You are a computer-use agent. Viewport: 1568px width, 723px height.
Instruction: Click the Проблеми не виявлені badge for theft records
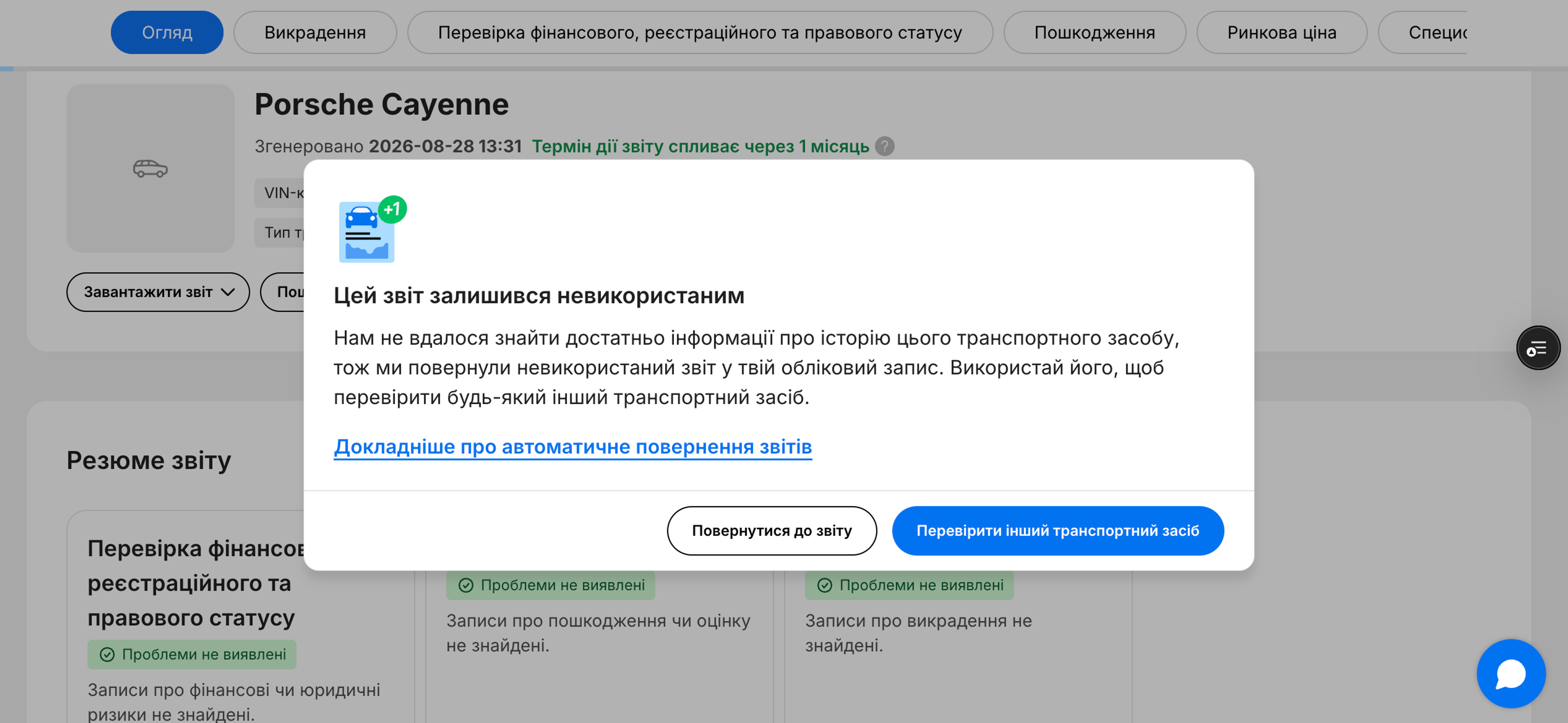point(909,585)
